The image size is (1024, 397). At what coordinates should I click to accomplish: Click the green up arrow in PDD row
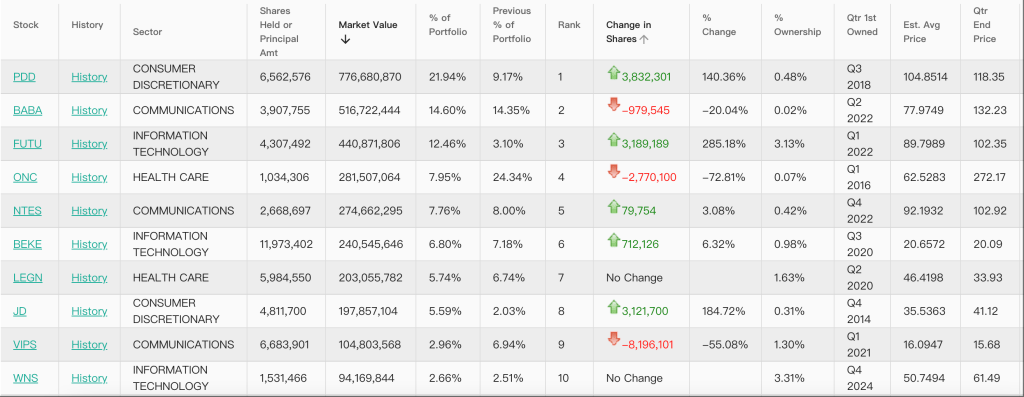click(613, 73)
